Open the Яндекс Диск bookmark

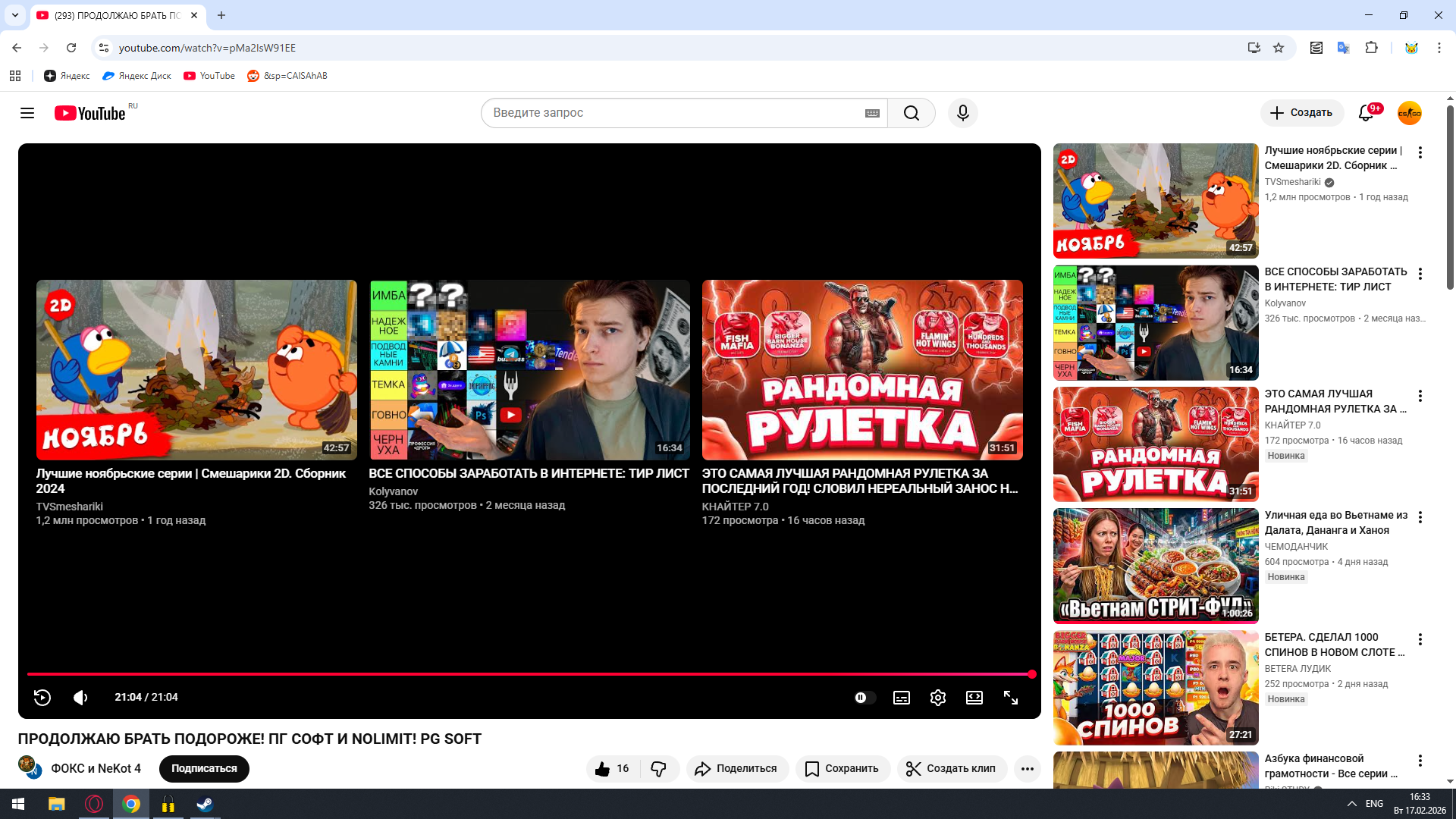(x=136, y=76)
